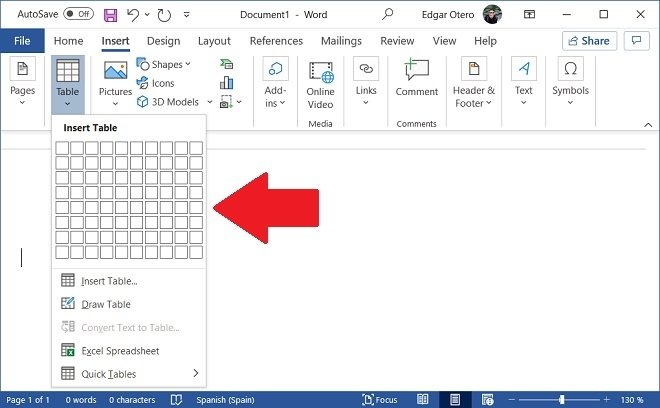Open the Mailings tab
The image size is (660, 408).
pyautogui.click(x=341, y=41)
